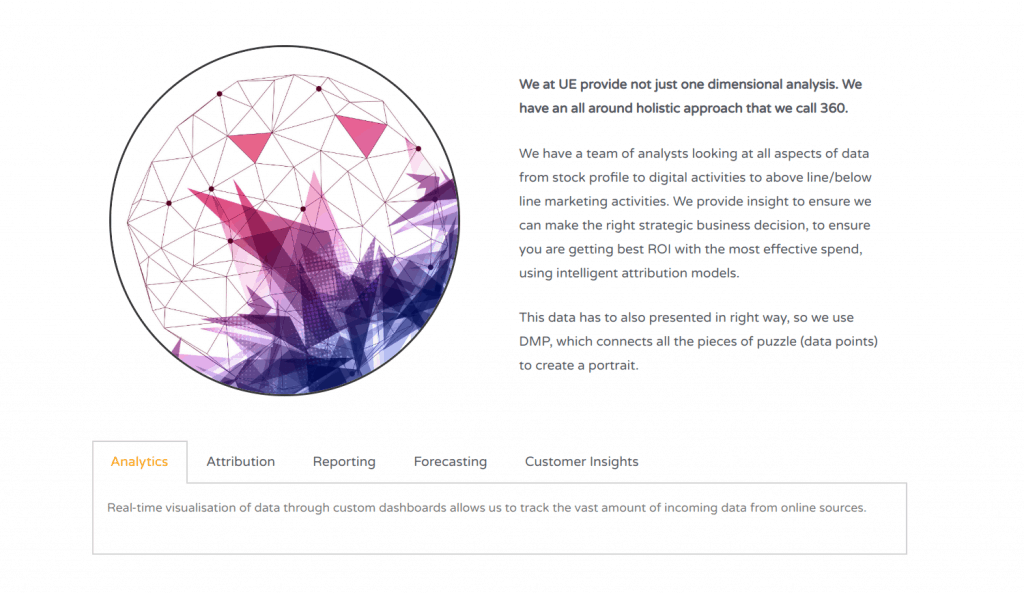Open the Reporting tab
This screenshot has height=593, width=1024.
(x=344, y=462)
